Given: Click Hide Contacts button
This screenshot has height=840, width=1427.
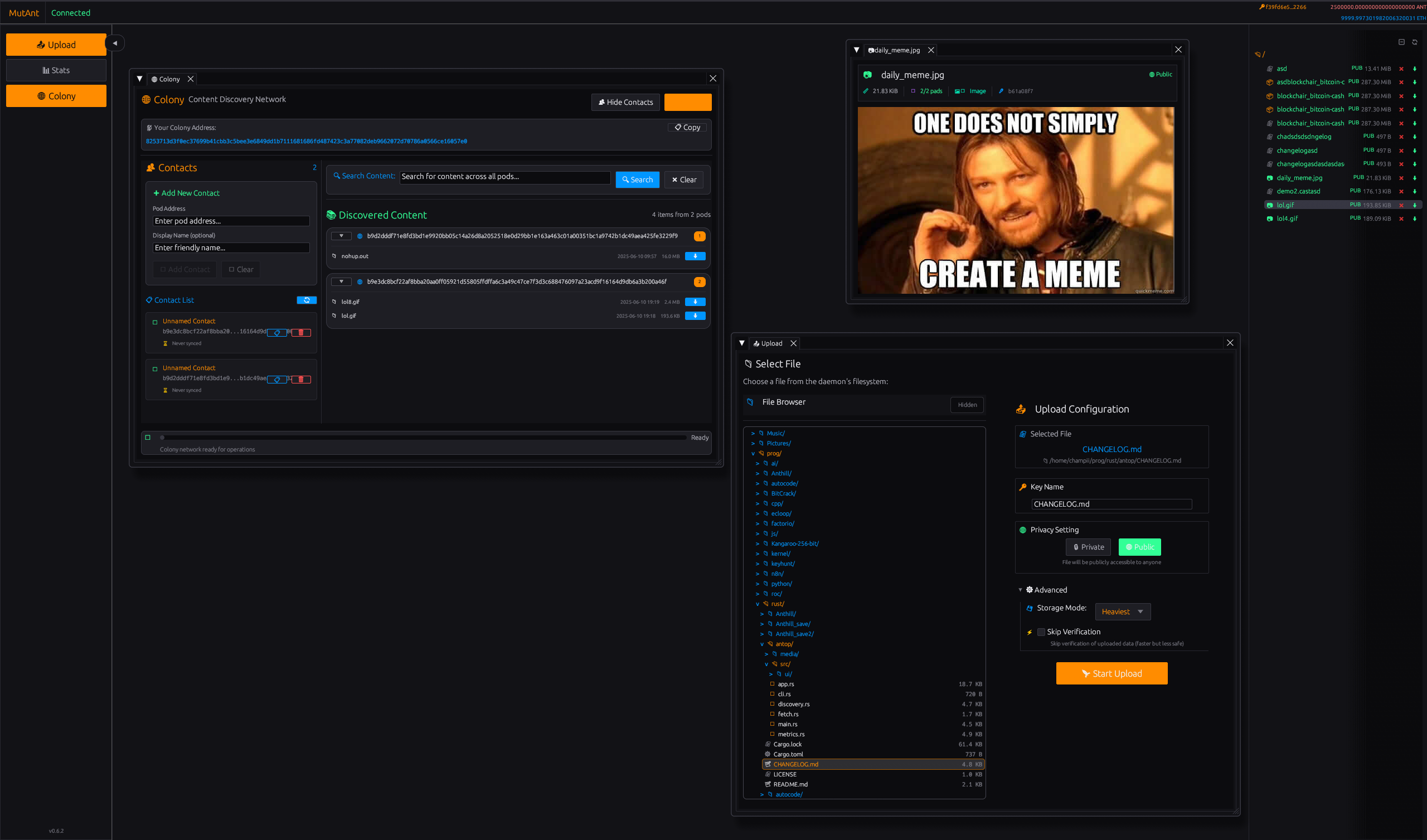Looking at the screenshot, I should [x=625, y=103].
